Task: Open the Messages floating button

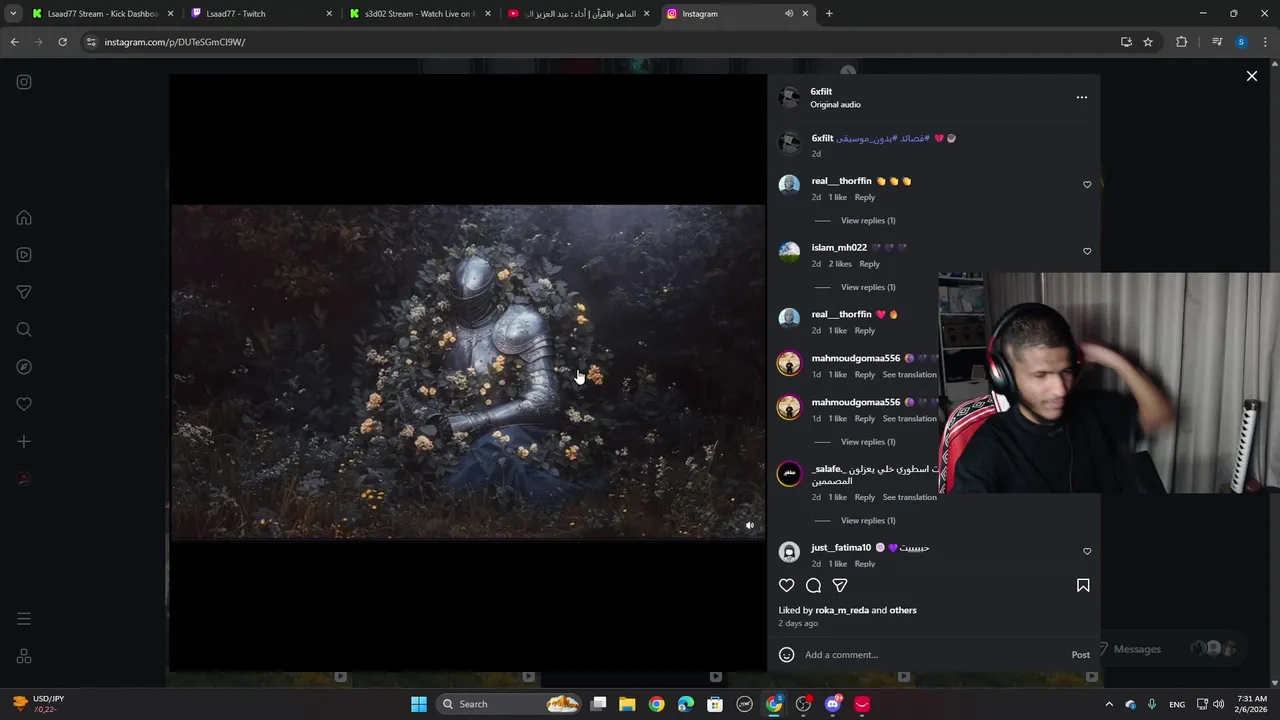Action: coord(1170,649)
